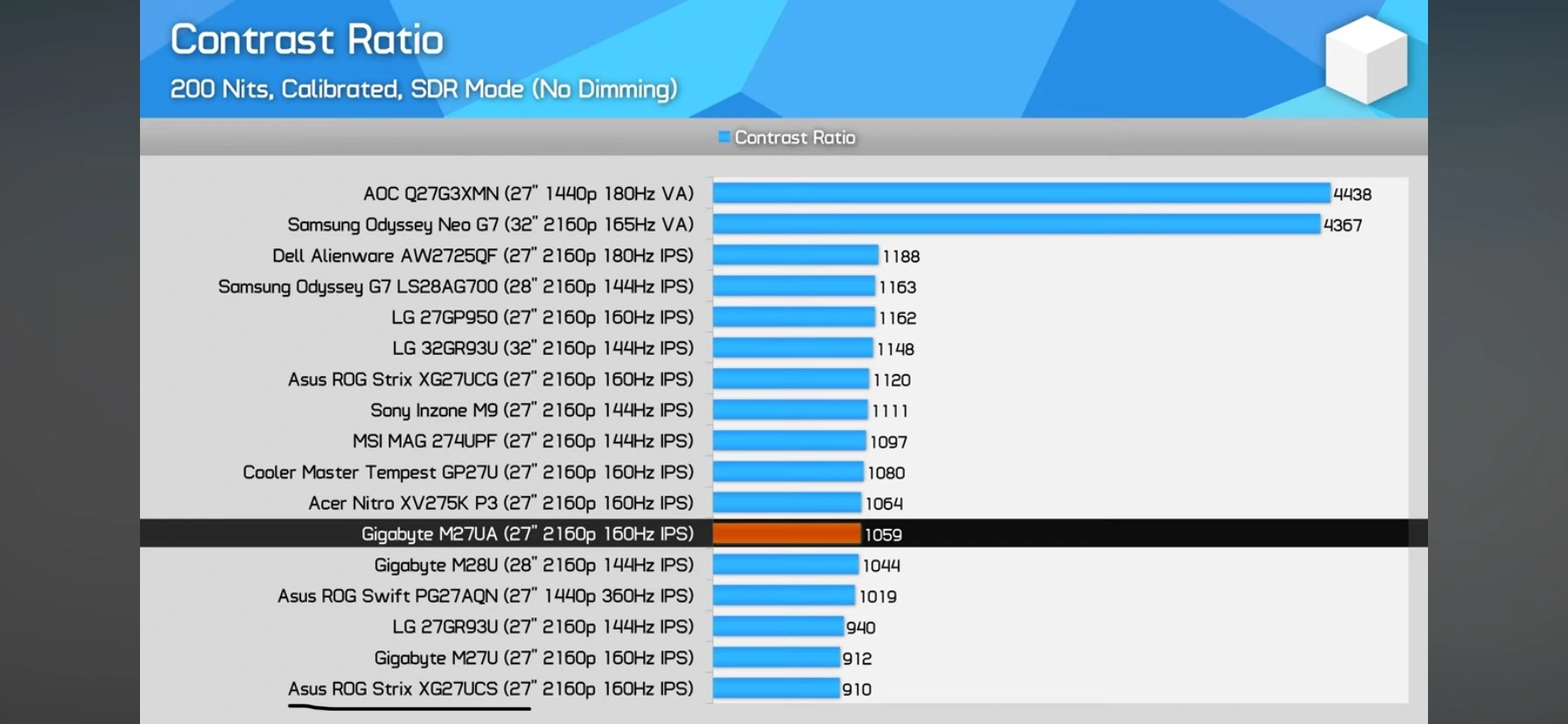
Task: Select the Asus ROG Strix XG27UCS label
Action: tap(491, 688)
